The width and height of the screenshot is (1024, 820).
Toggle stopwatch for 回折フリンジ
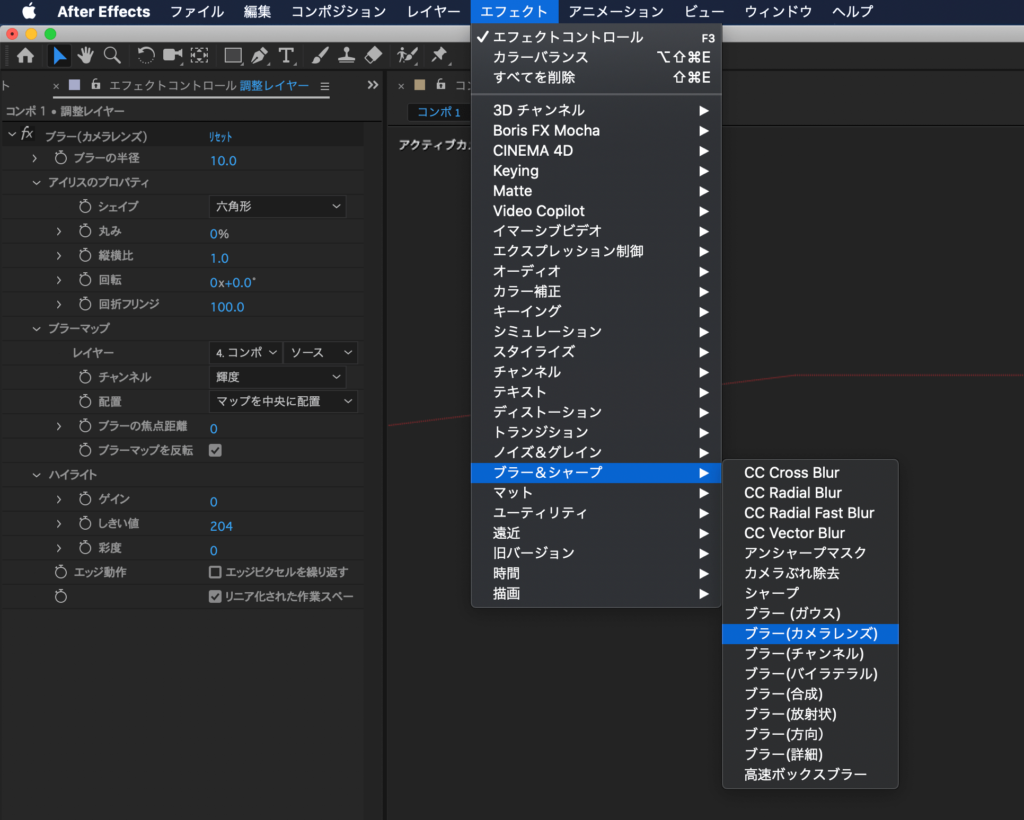click(x=85, y=304)
